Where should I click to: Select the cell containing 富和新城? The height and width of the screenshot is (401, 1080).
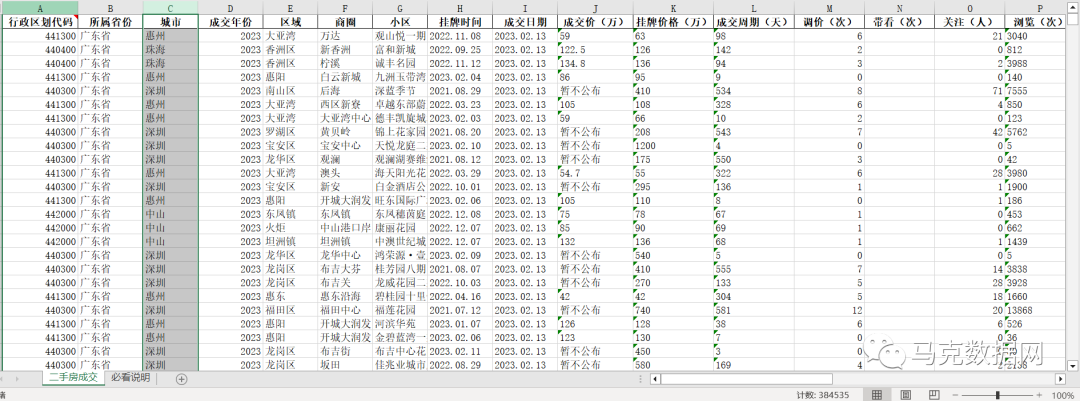(x=400, y=49)
